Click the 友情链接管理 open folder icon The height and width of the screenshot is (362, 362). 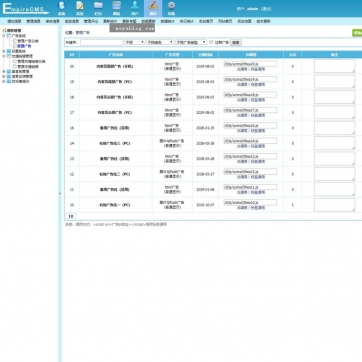pyautogui.click(x=9, y=56)
